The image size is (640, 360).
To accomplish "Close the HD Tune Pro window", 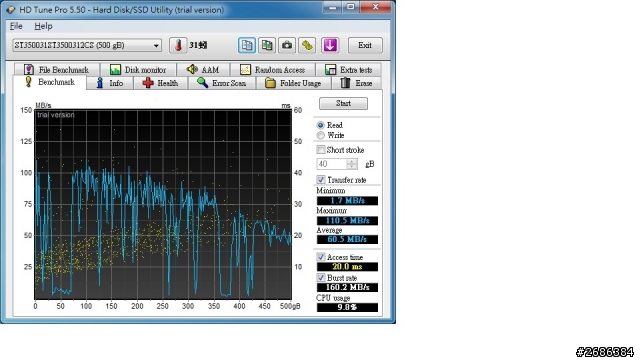I will point(376,7).
